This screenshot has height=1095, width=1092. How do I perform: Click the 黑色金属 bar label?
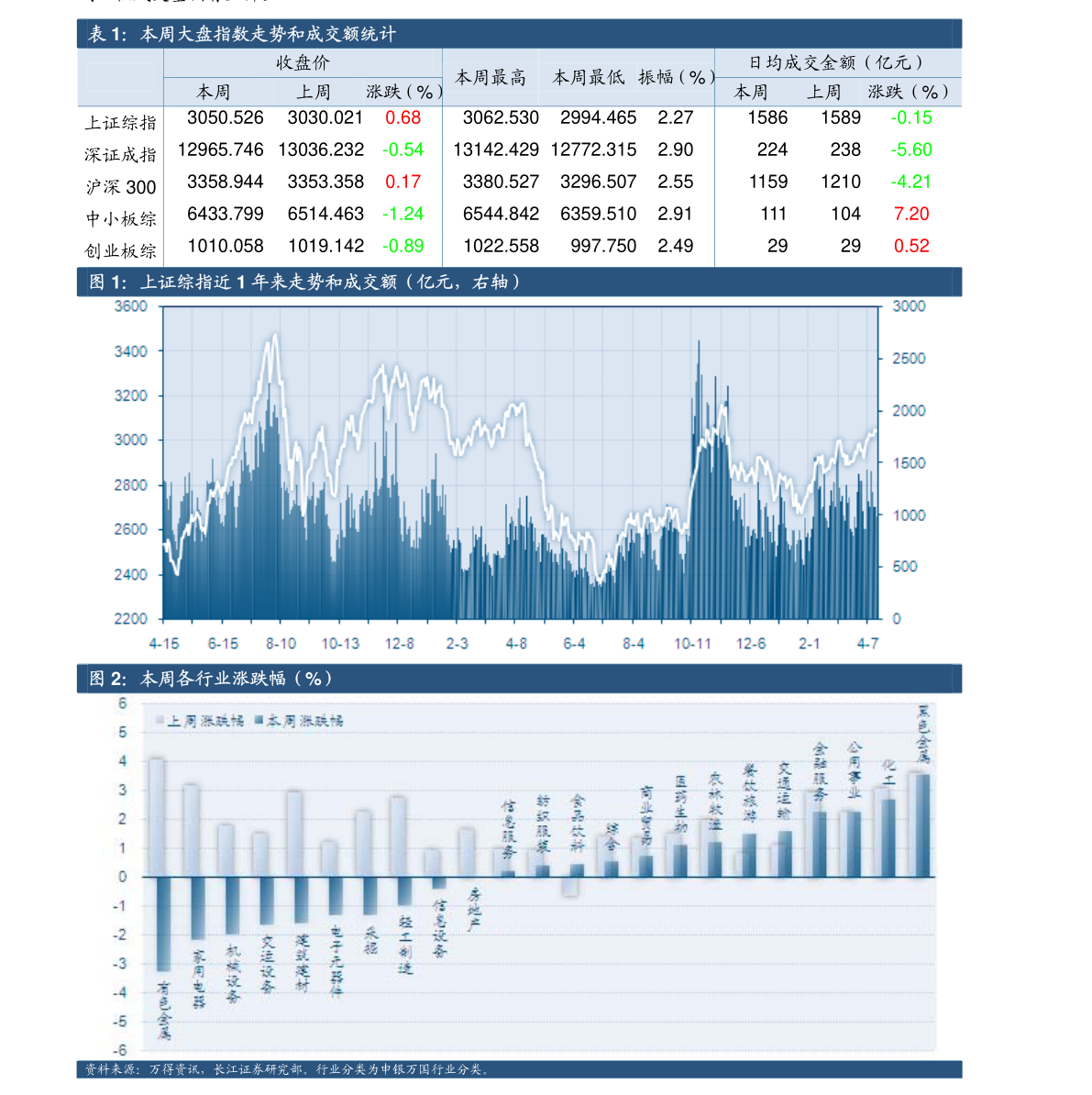[x=923, y=735]
